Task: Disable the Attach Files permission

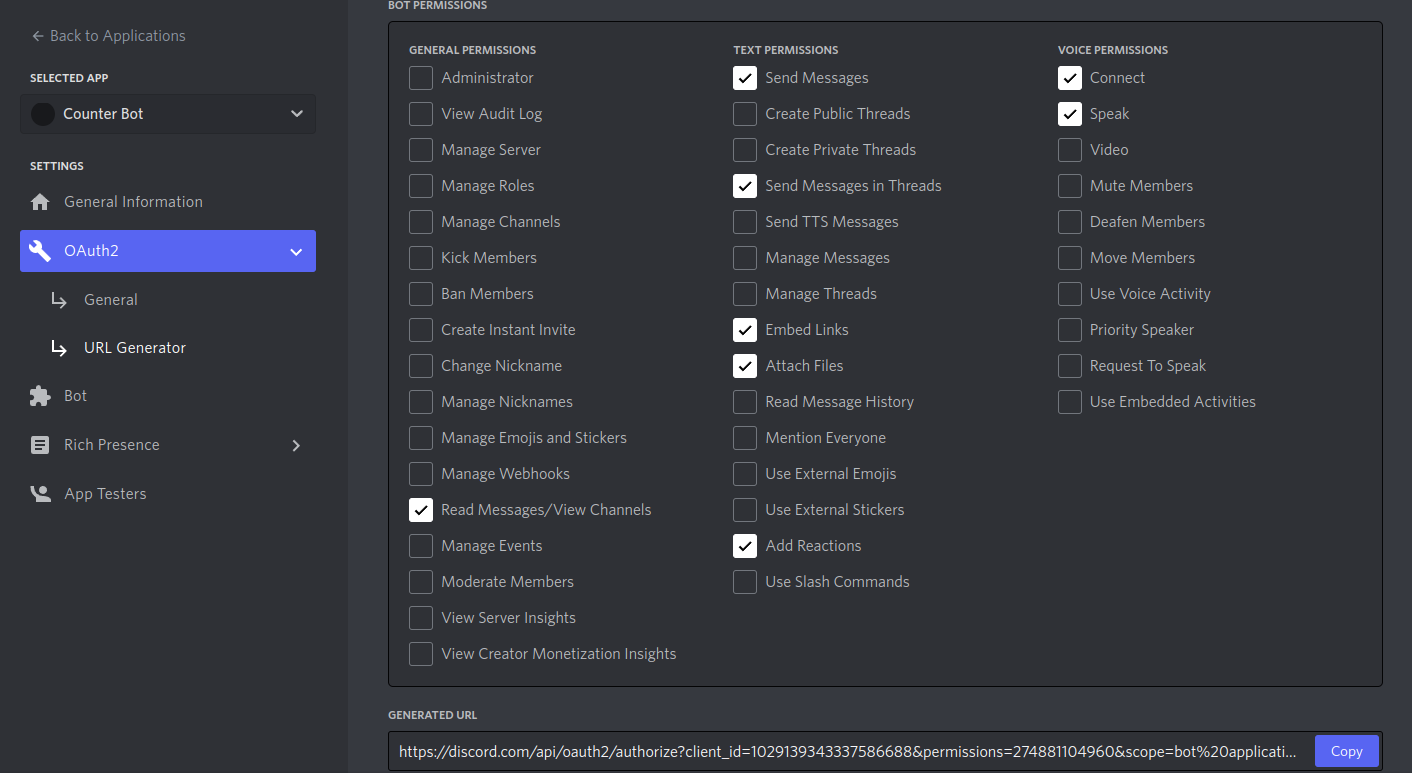Action: pyautogui.click(x=745, y=366)
